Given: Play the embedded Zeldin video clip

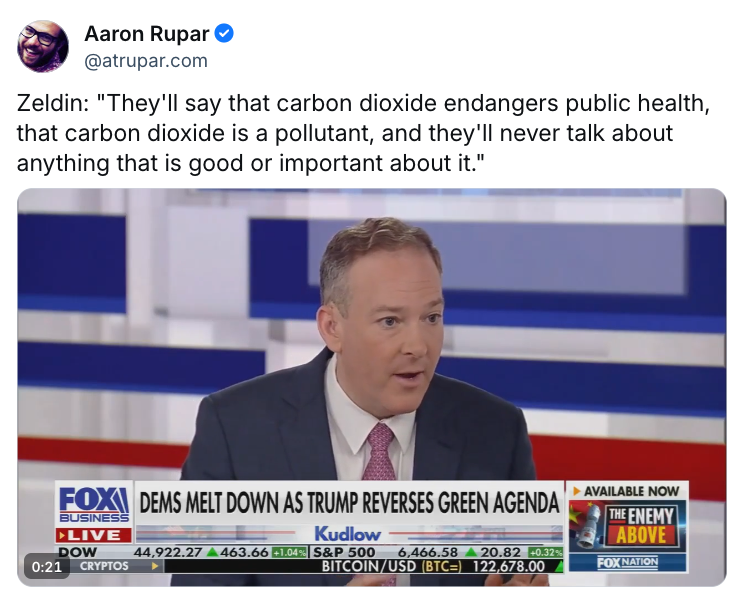Looking at the screenshot, I should pyautogui.click(x=372, y=387).
